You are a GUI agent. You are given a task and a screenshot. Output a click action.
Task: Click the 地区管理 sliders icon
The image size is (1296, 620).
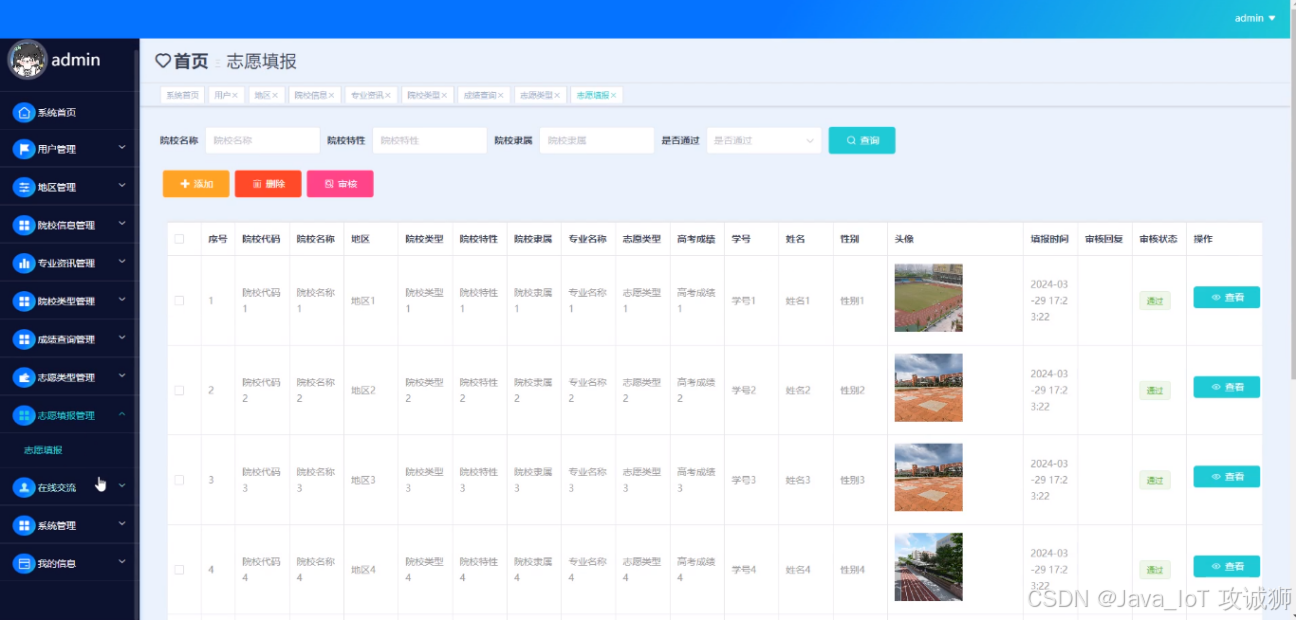24,187
